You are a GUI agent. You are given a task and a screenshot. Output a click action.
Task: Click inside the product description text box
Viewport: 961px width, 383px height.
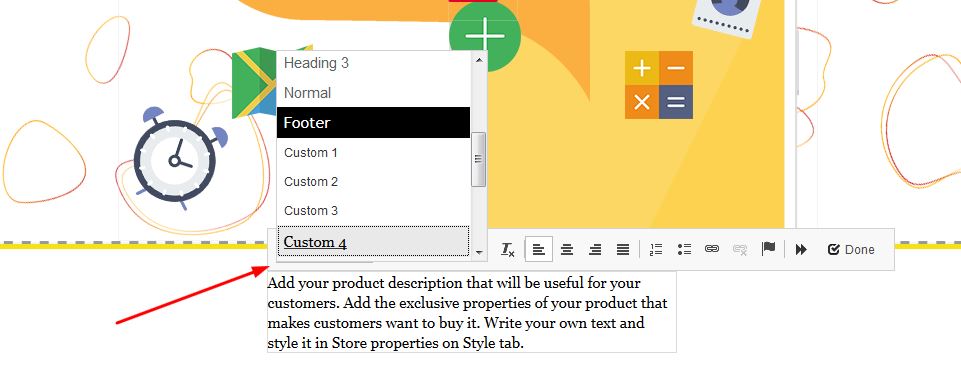471,313
